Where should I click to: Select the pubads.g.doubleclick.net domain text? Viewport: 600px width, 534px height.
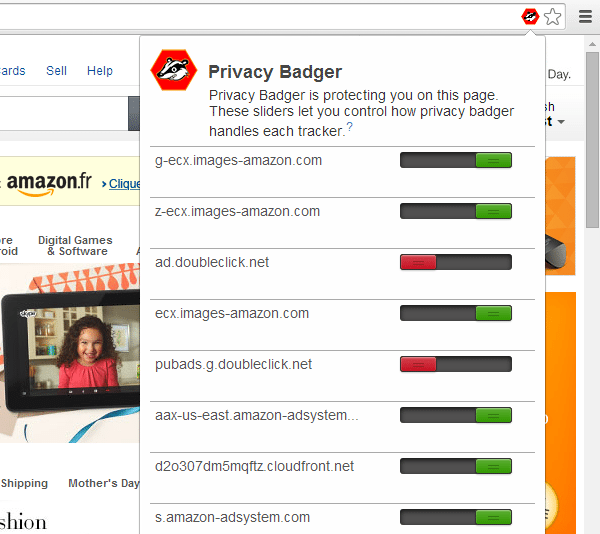(x=233, y=365)
